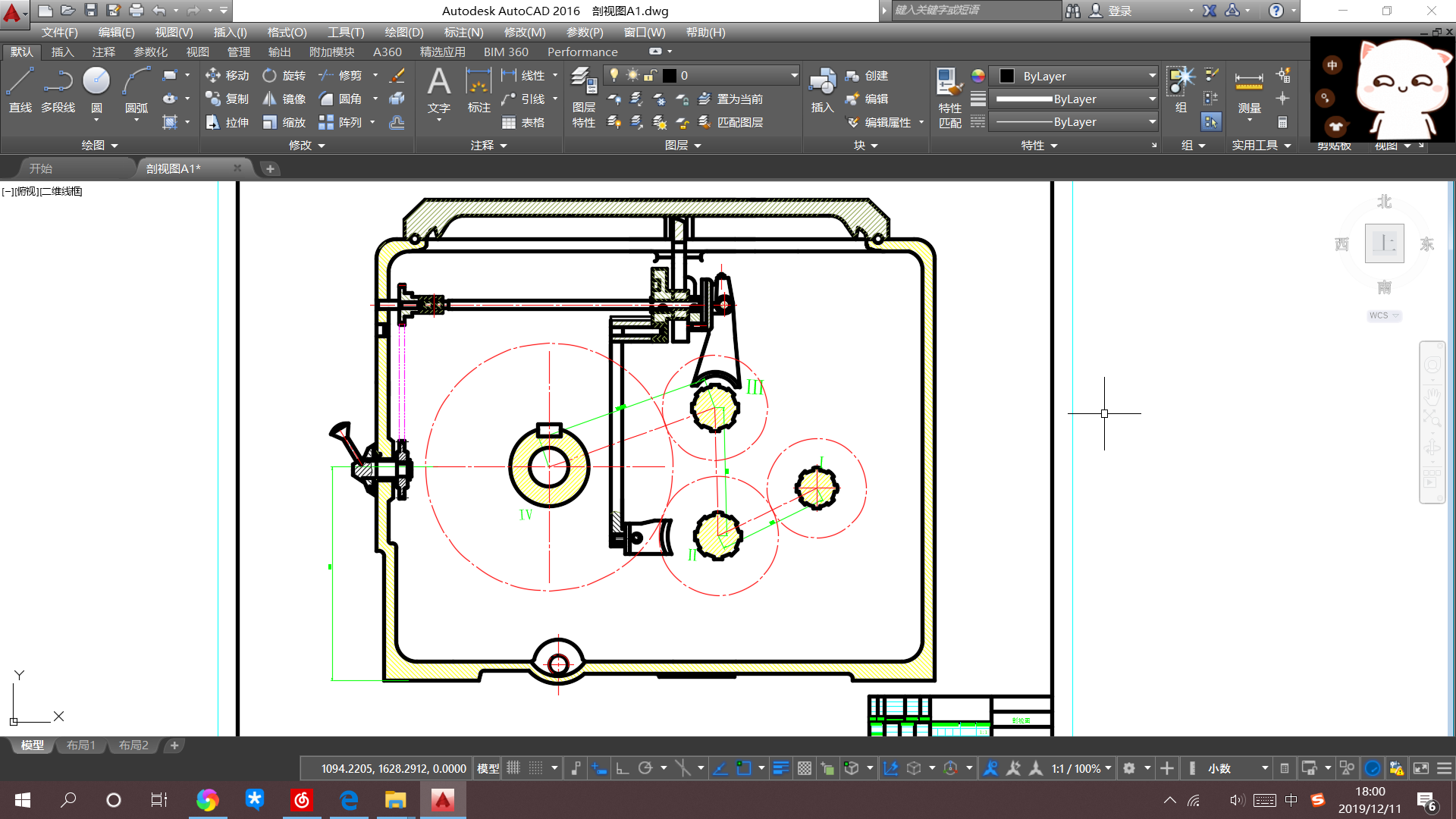This screenshot has width=1456, height=819.
Task: Toggle polar tracking in status bar
Action: click(645, 768)
